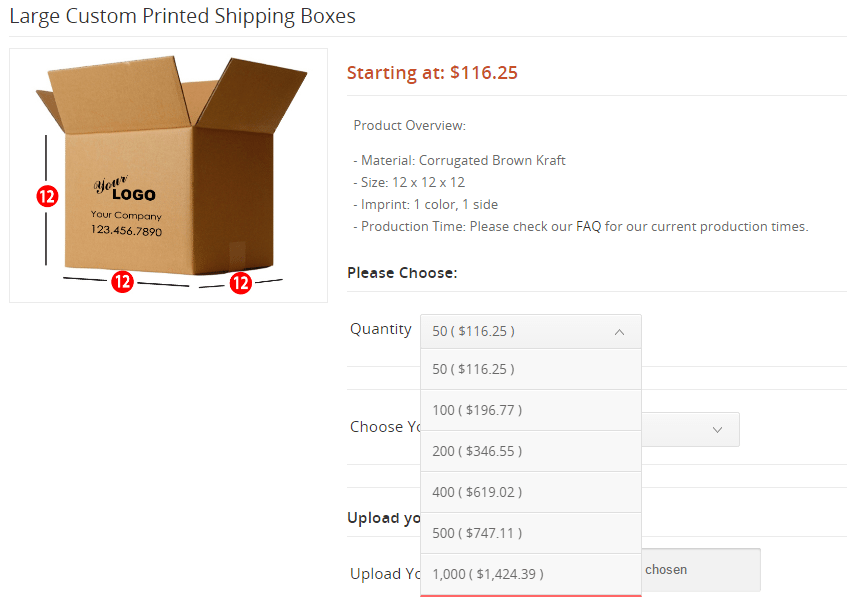Pick the 200 ( $346.55 ) quantity option
This screenshot has width=847, height=610.
pos(531,451)
